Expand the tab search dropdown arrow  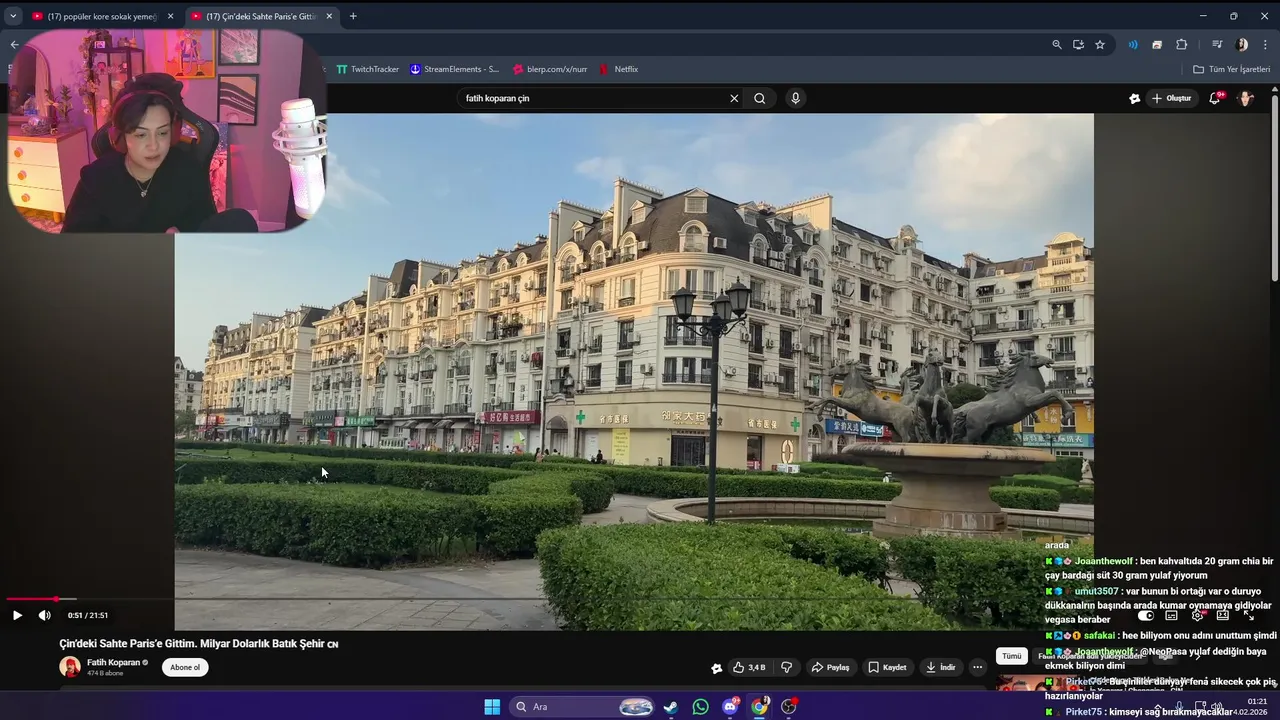13,16
